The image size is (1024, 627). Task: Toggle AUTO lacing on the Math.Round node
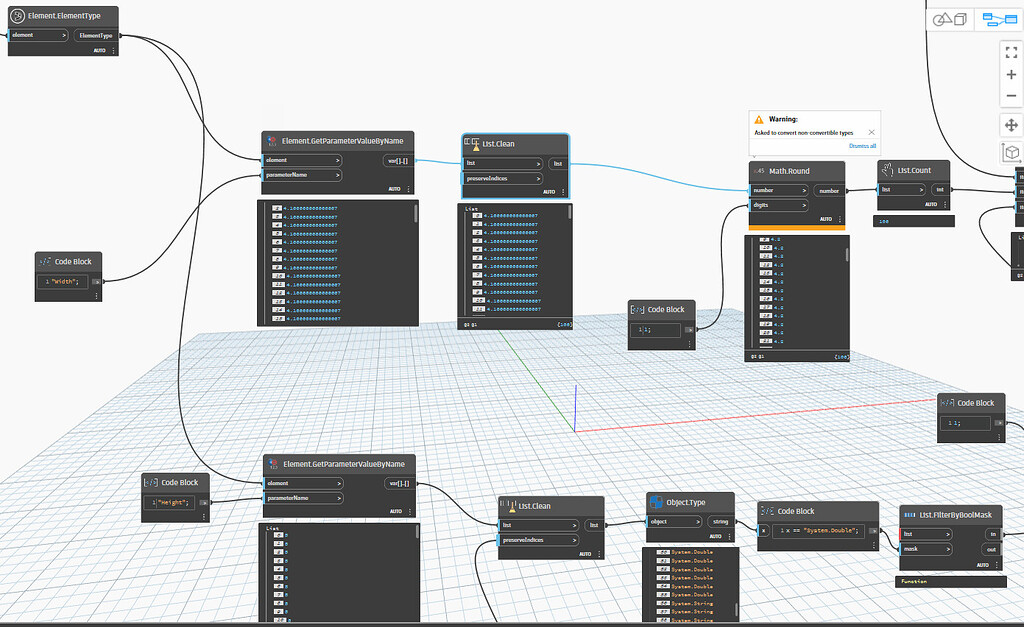pyautogui.click(x=826, y=218)
